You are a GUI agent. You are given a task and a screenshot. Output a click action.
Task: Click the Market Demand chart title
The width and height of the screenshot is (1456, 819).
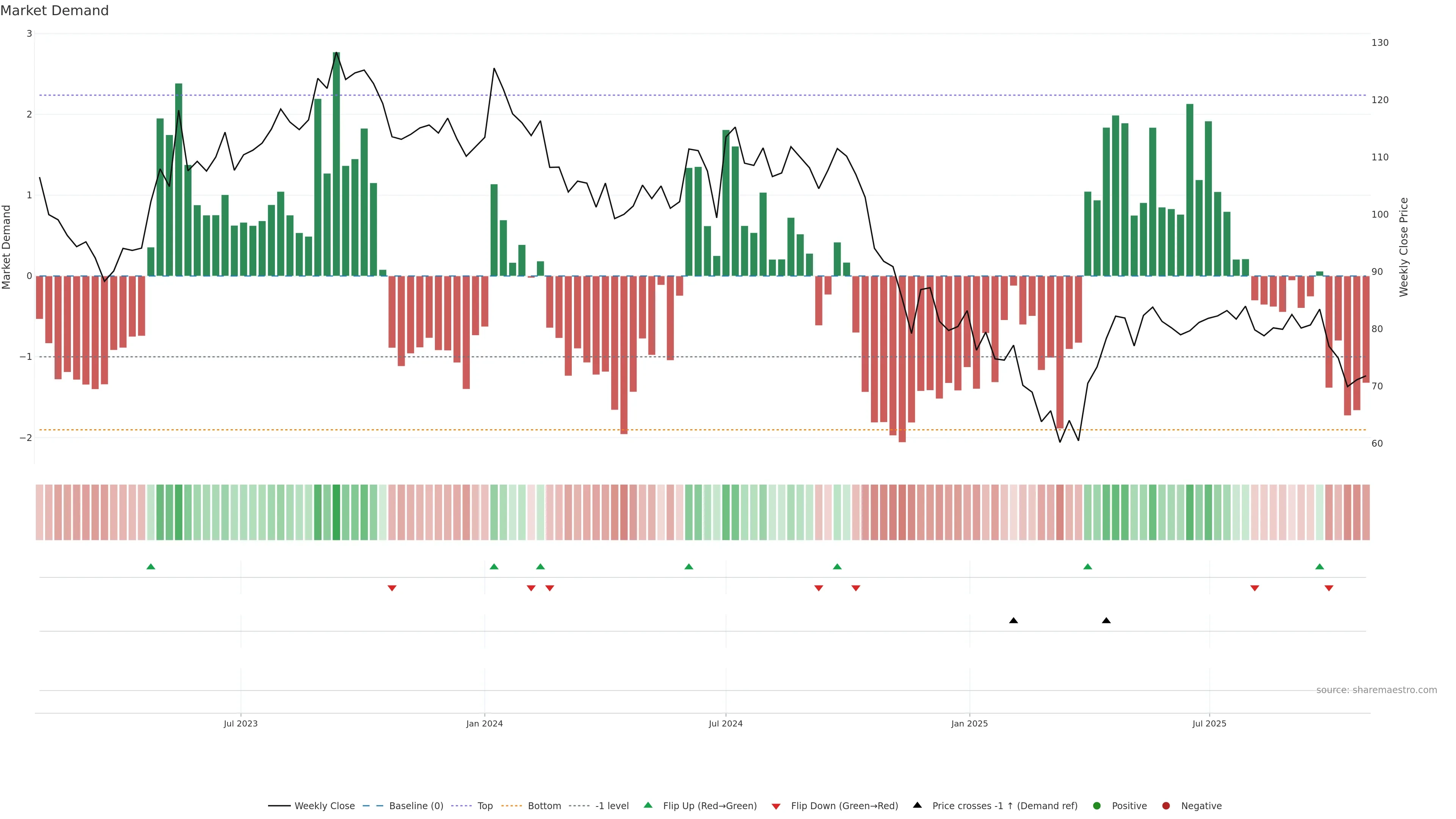point(54,11)
